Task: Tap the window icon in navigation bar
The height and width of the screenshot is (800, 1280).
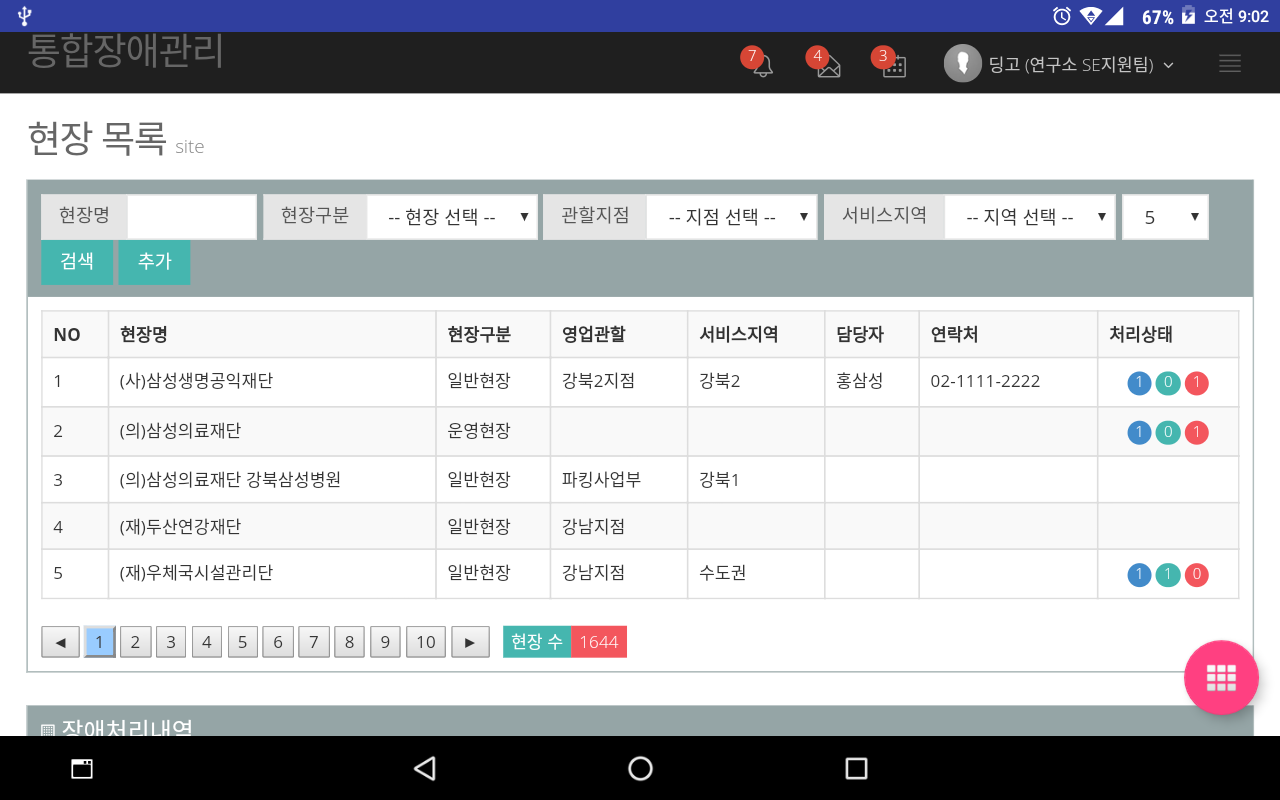Action: (82, 768)
